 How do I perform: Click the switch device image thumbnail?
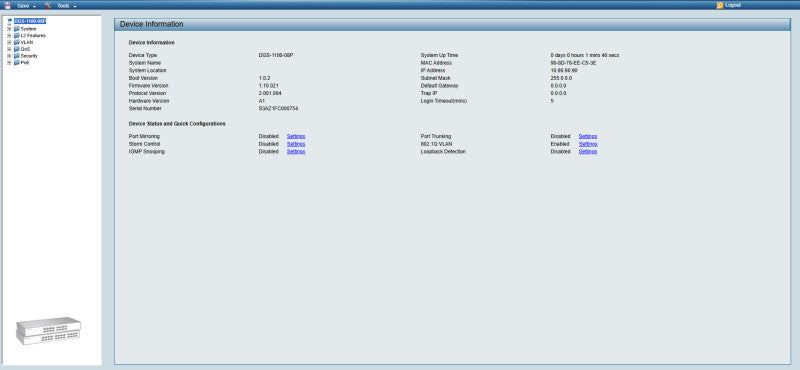pyautogui.click(x=48, y=330)
